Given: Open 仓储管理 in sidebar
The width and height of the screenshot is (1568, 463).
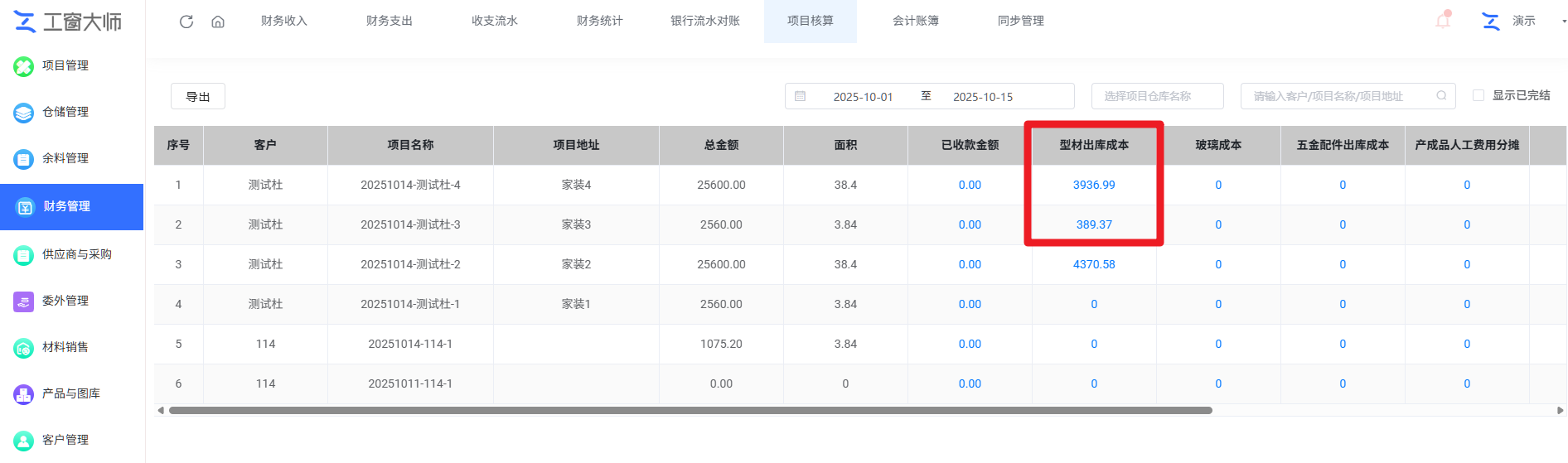Looking at the screenshot, I should 65,112.
